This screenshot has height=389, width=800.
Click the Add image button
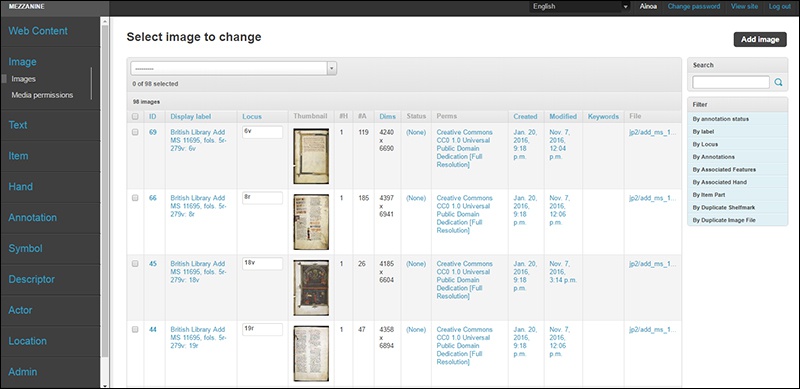760,39
